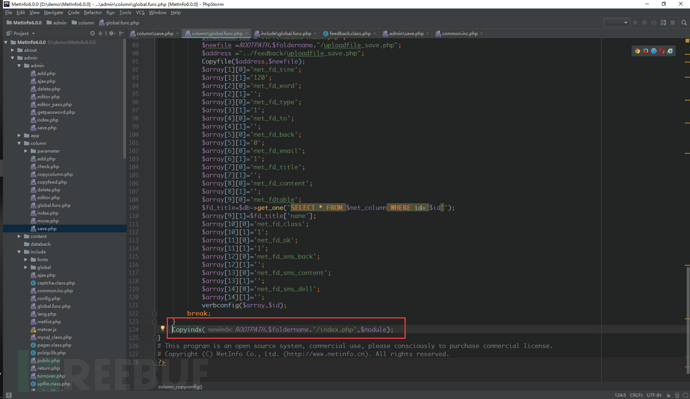The height and width of the screenshot is (399, 690).
Task: Open the Refactor menu
Action: click(x=93, y=13)
